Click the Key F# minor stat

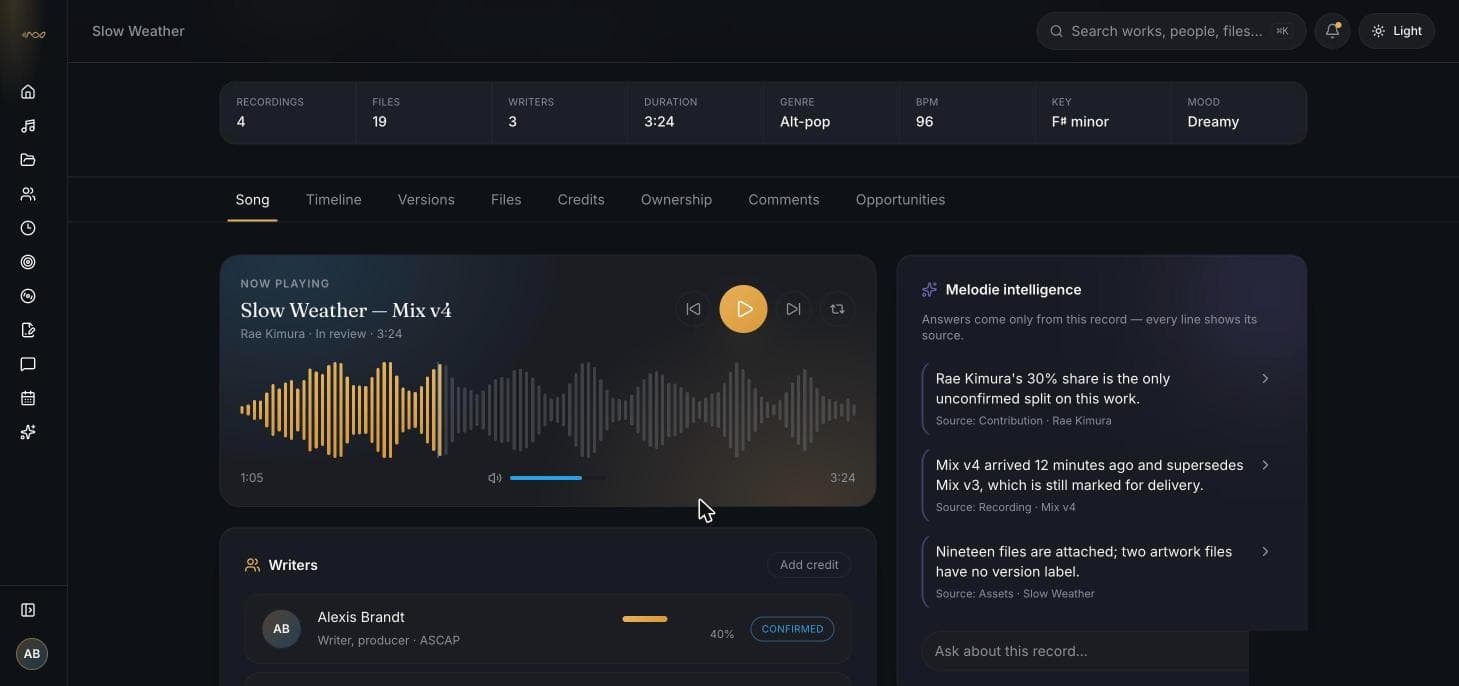1103,112
